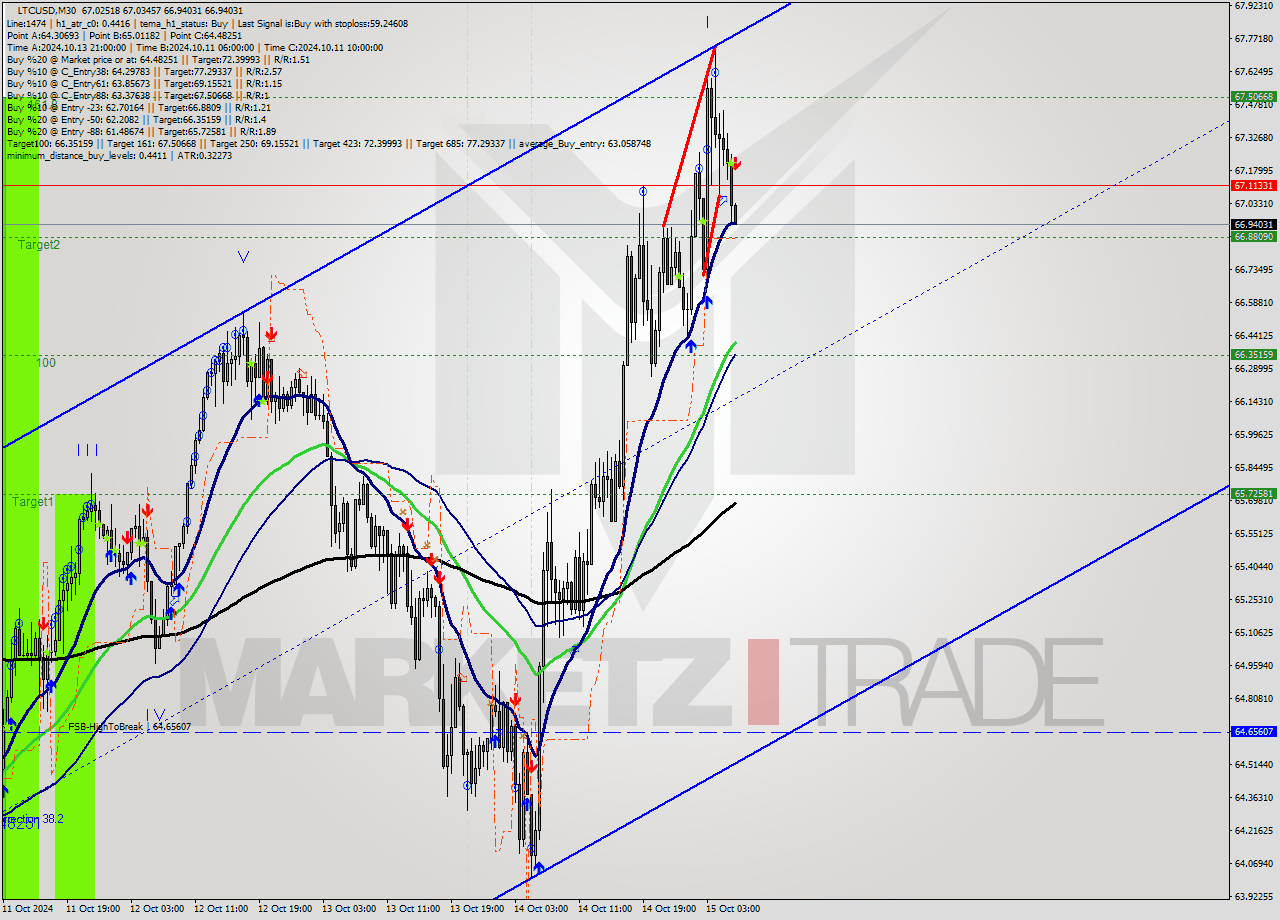Click the '100' level label
1280x920 pixels.
coord(46,363)
